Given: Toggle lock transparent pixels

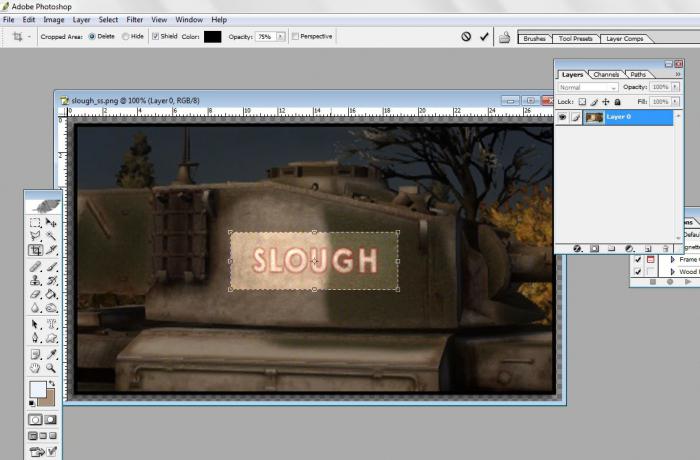Looking at the screenshot, I should [582, 102].
